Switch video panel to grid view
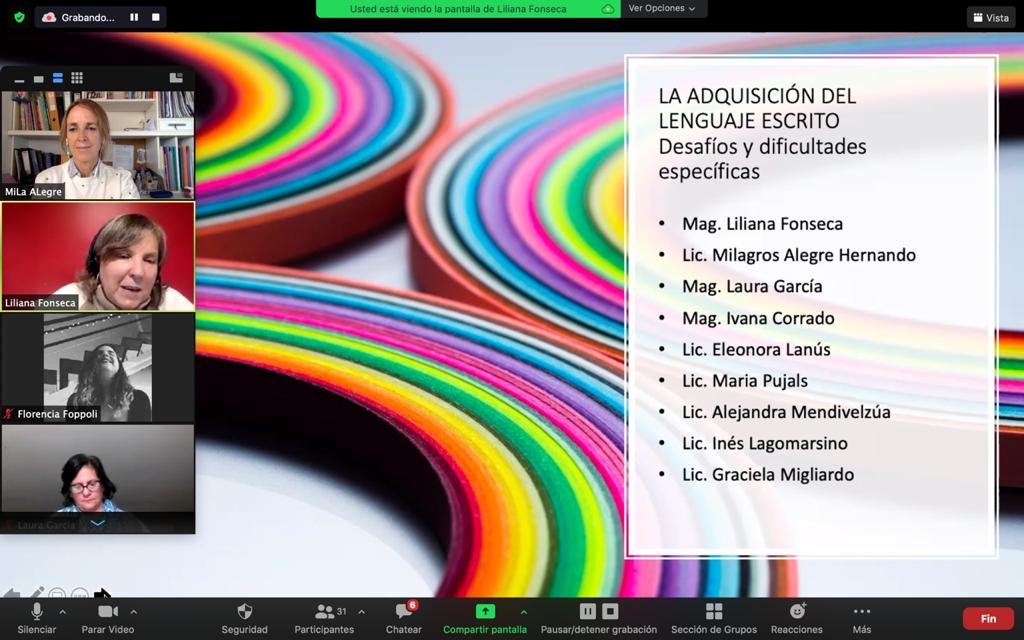This screenshot has height=640, width=1024. point(77,78)
